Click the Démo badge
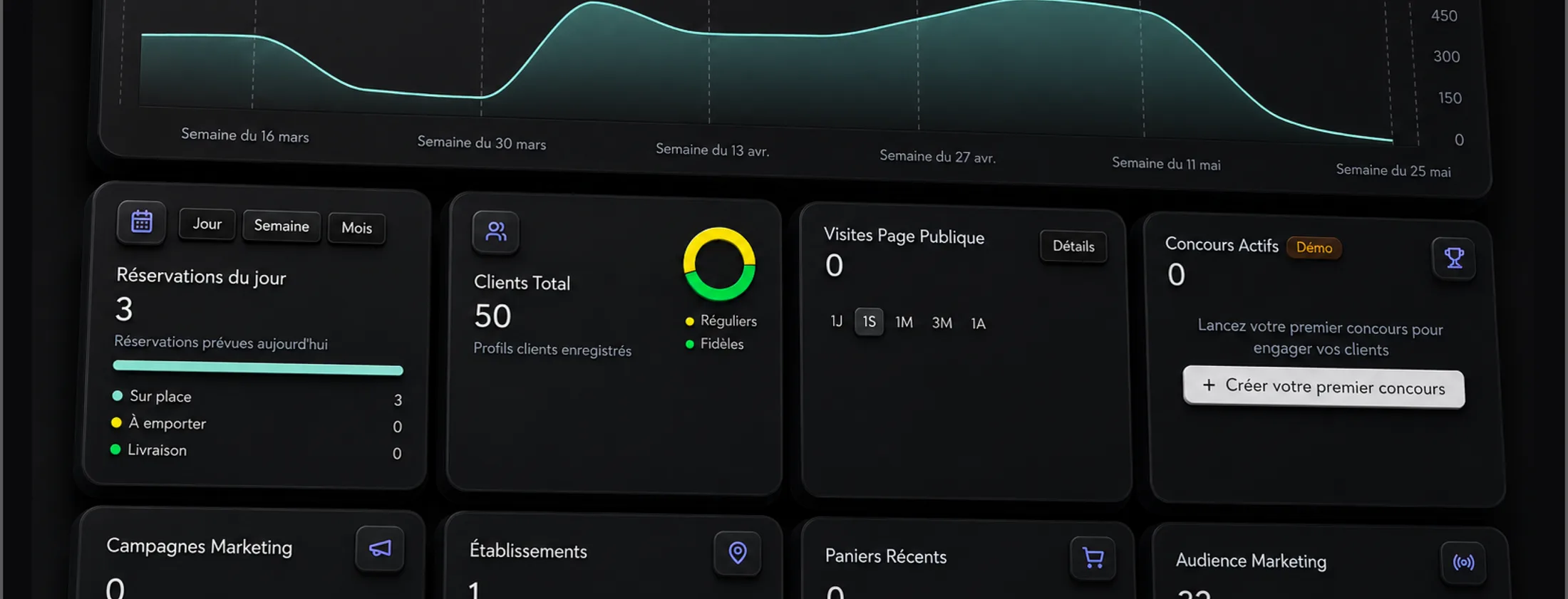Image resolution: width=1568 pixels, height=599 pixels. coord(1314,248)
